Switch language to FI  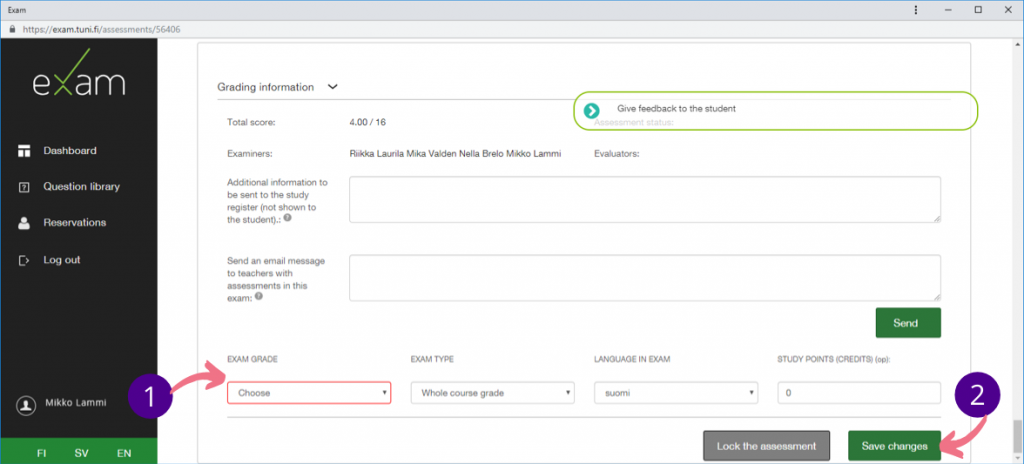[42, 453]
